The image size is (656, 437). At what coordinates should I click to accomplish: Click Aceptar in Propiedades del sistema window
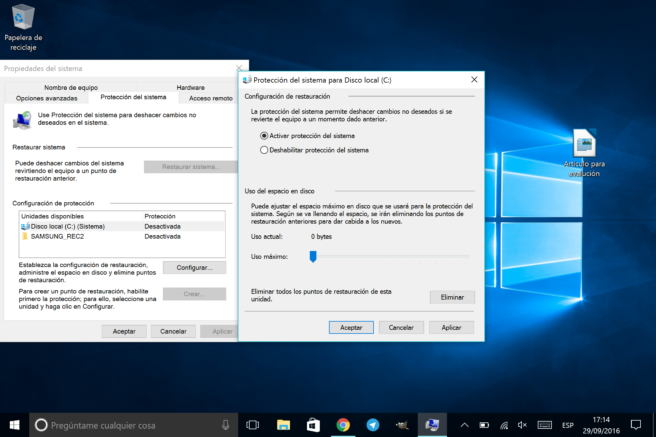[124, 331]
